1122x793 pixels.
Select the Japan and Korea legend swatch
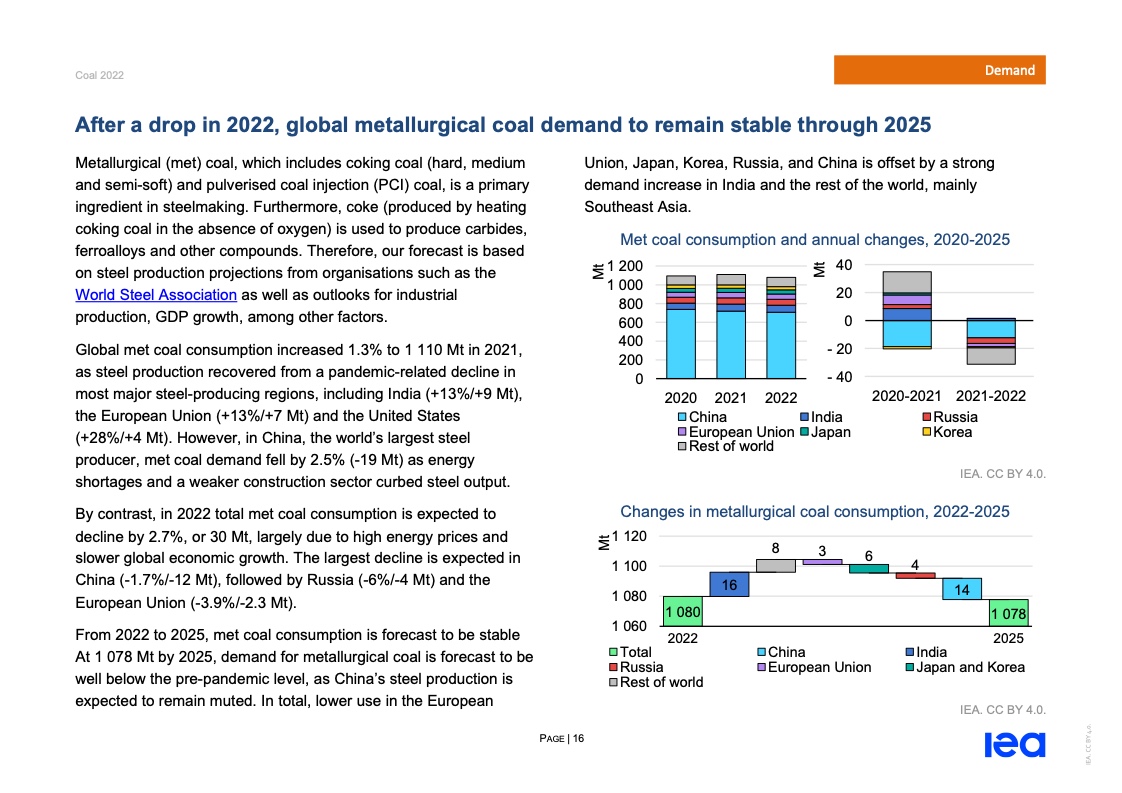(x=908, y=667)
